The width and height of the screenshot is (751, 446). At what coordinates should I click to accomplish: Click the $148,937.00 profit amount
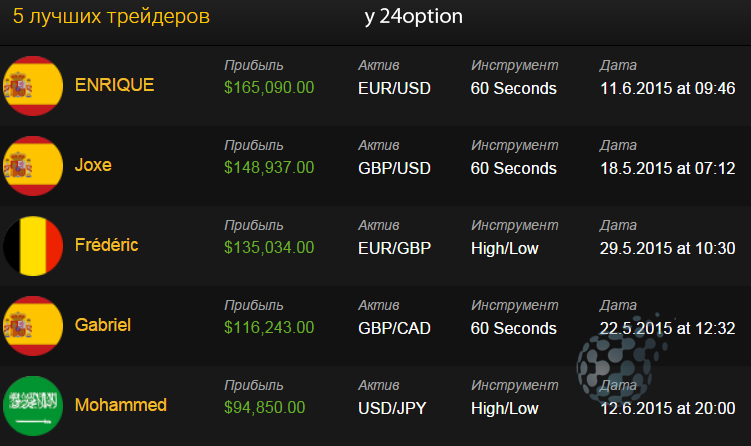(269, 167)
